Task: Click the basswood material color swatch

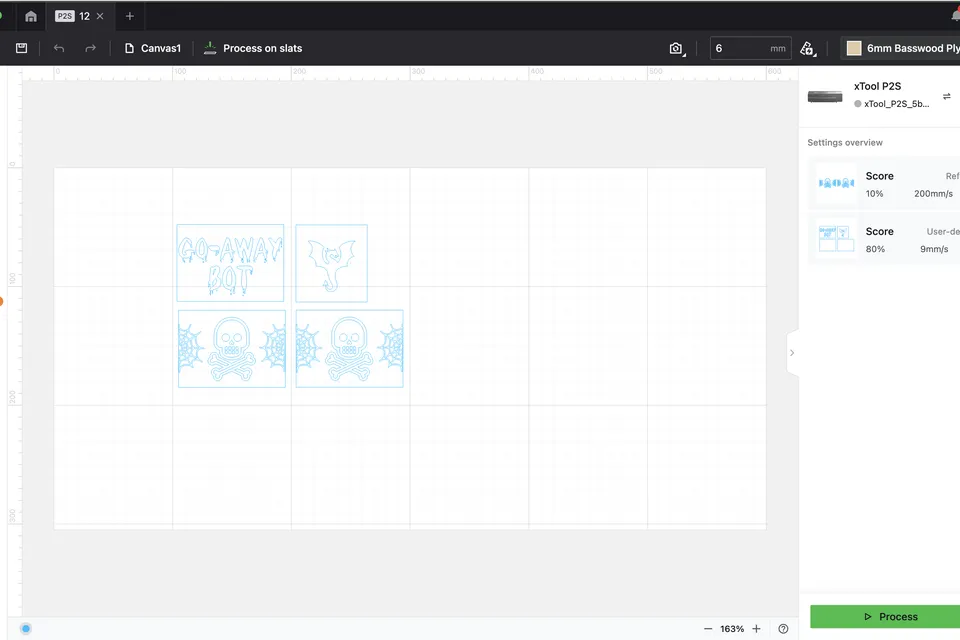Action: 853,48
